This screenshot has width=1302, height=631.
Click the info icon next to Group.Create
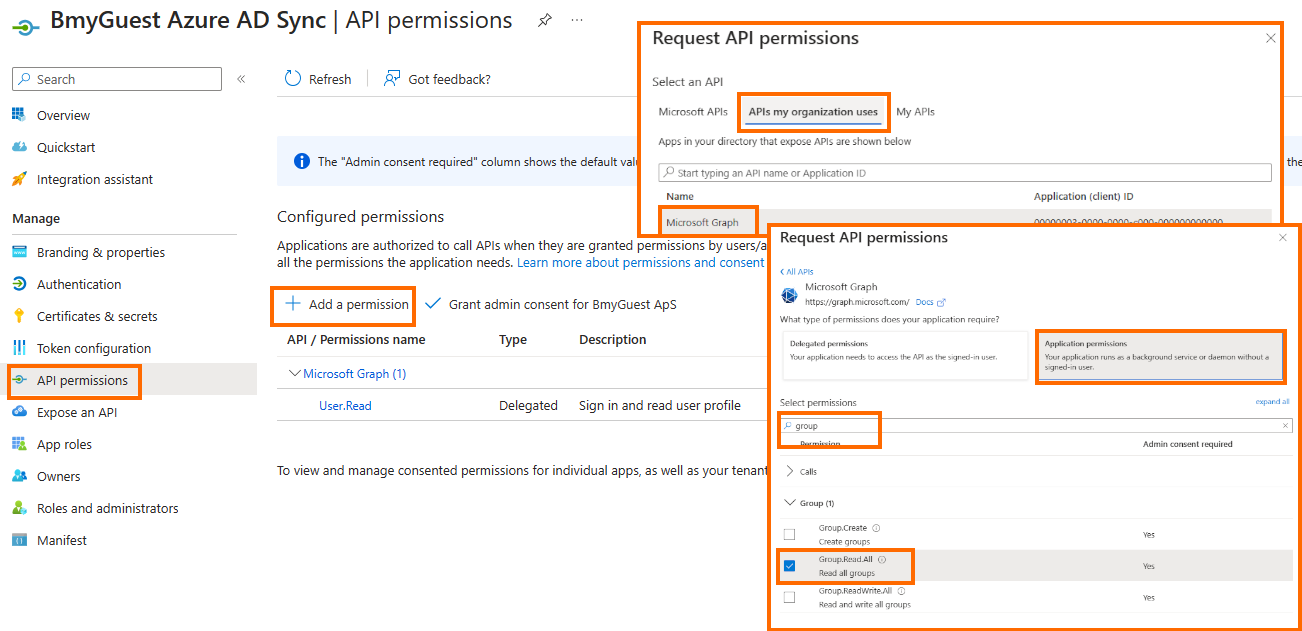tap(876, 528)
